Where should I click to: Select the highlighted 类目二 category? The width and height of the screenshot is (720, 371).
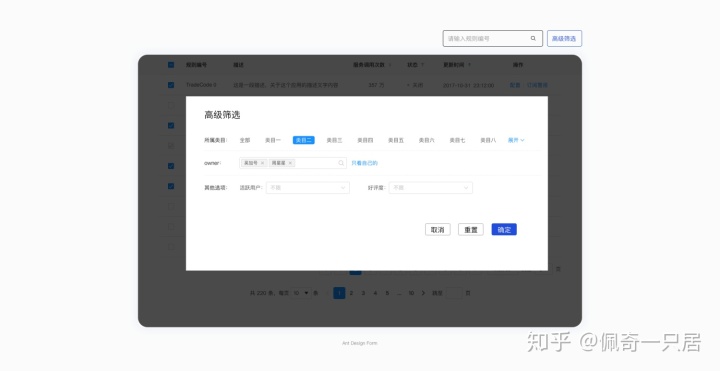point(304,140)
